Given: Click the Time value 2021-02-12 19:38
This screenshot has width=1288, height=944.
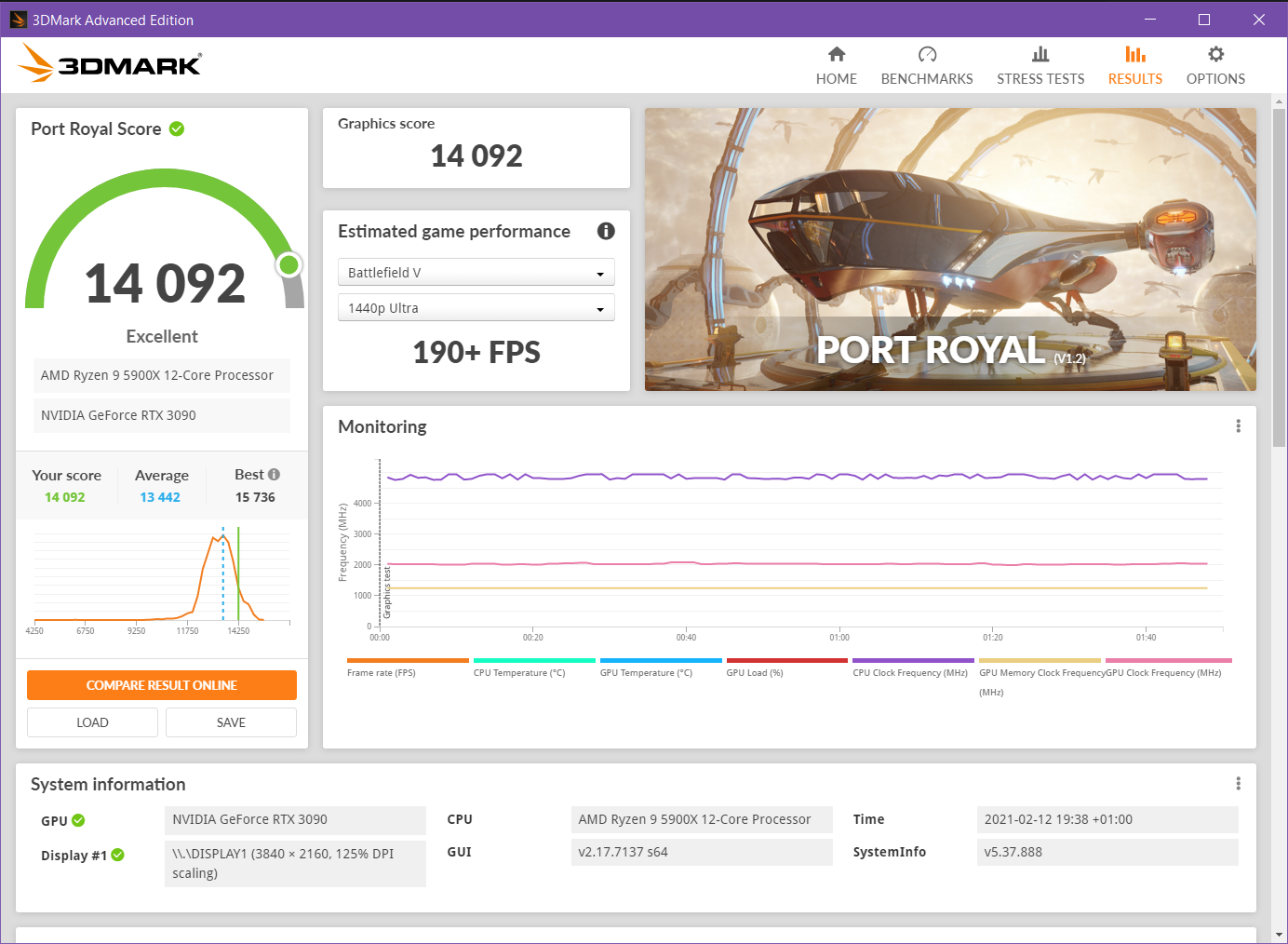Looking at the screenshot, I should click(1107, 819).
